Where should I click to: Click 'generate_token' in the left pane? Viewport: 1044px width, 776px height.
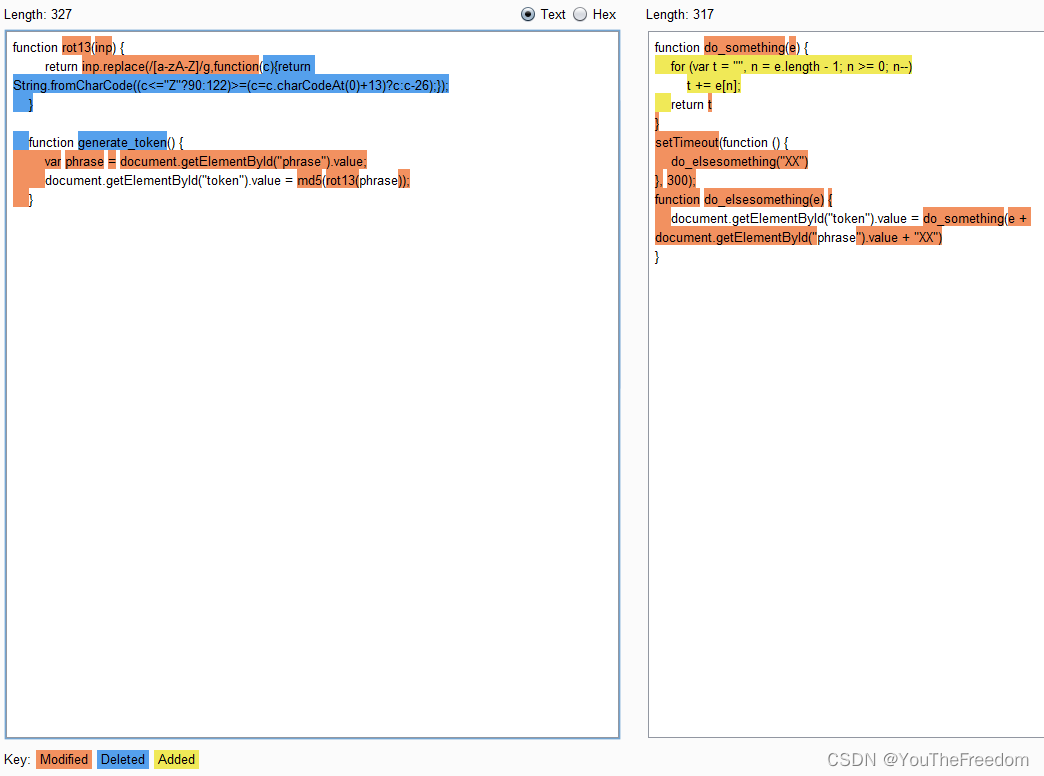coord(123,143)
